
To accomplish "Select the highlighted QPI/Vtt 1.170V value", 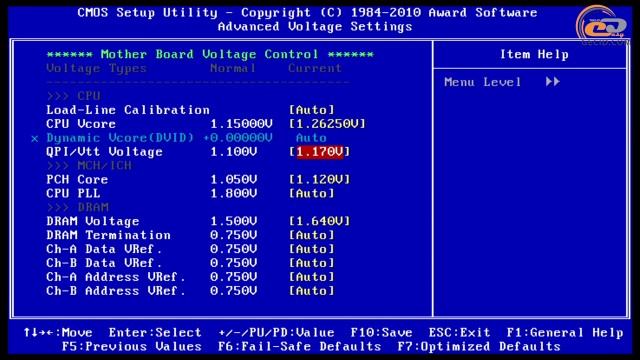I will (x=320, y=151).
